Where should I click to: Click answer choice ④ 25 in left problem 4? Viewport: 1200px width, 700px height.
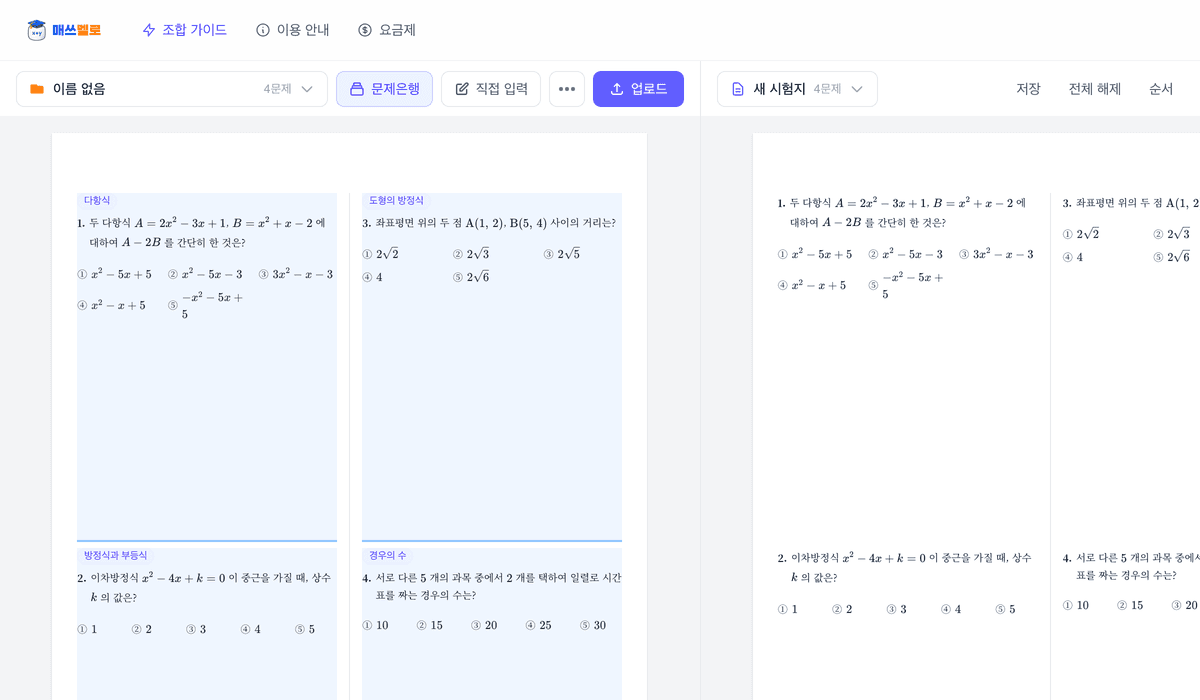pos(538,625)
